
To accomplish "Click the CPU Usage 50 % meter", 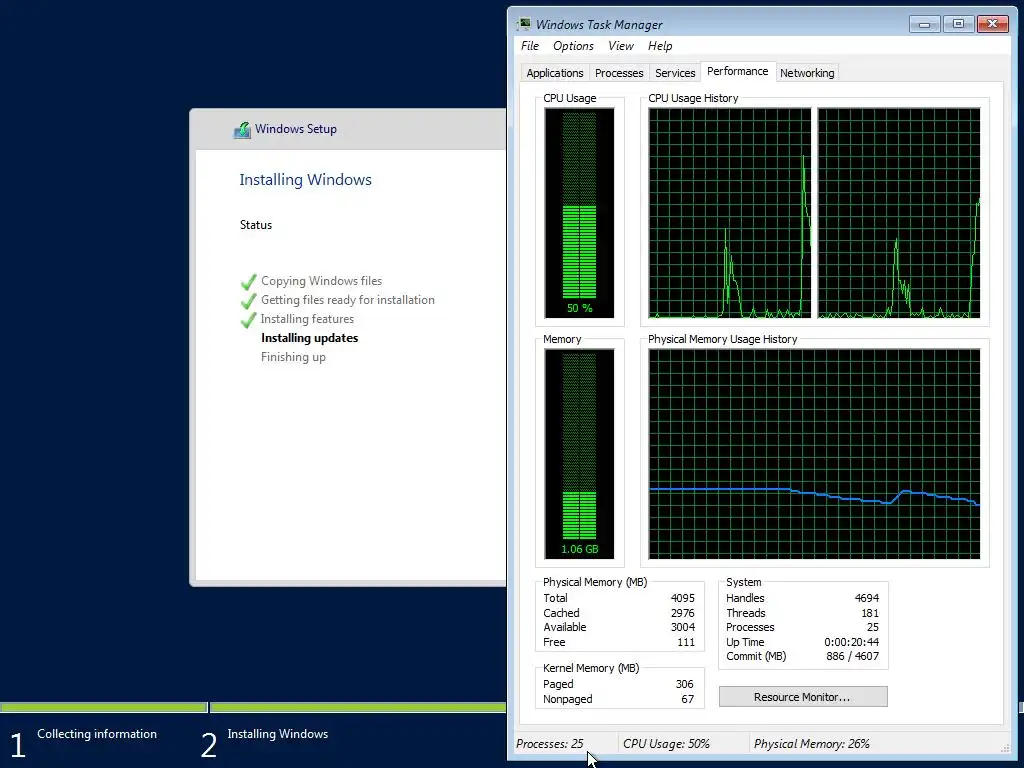I will 579,213.
